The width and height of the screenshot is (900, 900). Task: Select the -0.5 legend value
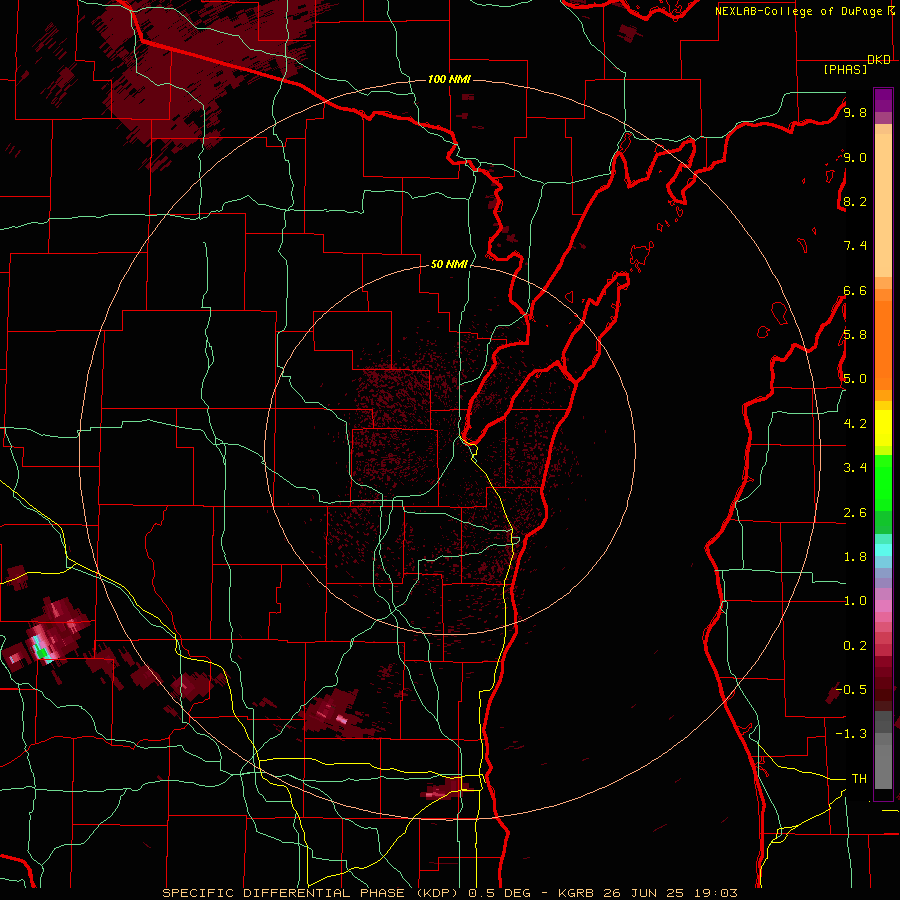click(x=851, y=690)
